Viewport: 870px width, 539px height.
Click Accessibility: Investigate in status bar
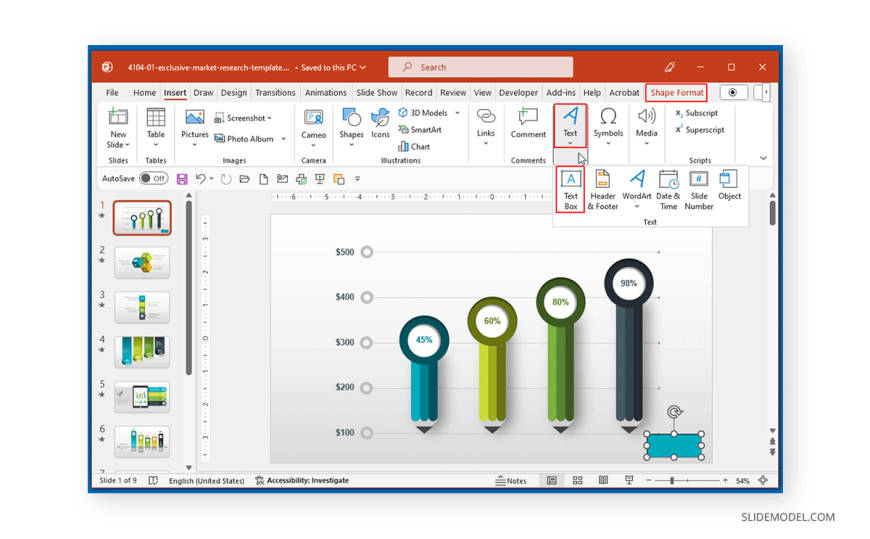point(302,481)
